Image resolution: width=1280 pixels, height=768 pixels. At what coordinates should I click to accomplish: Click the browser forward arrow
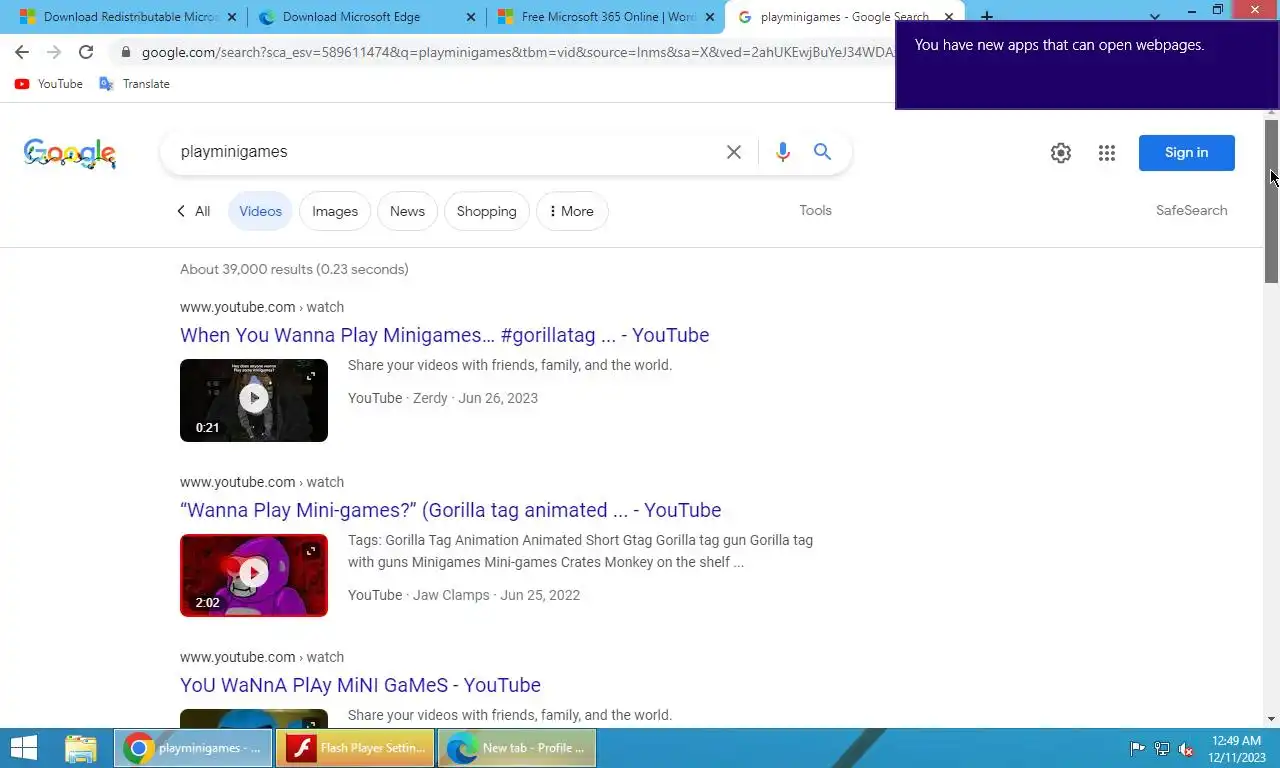[x=54, y=52]
